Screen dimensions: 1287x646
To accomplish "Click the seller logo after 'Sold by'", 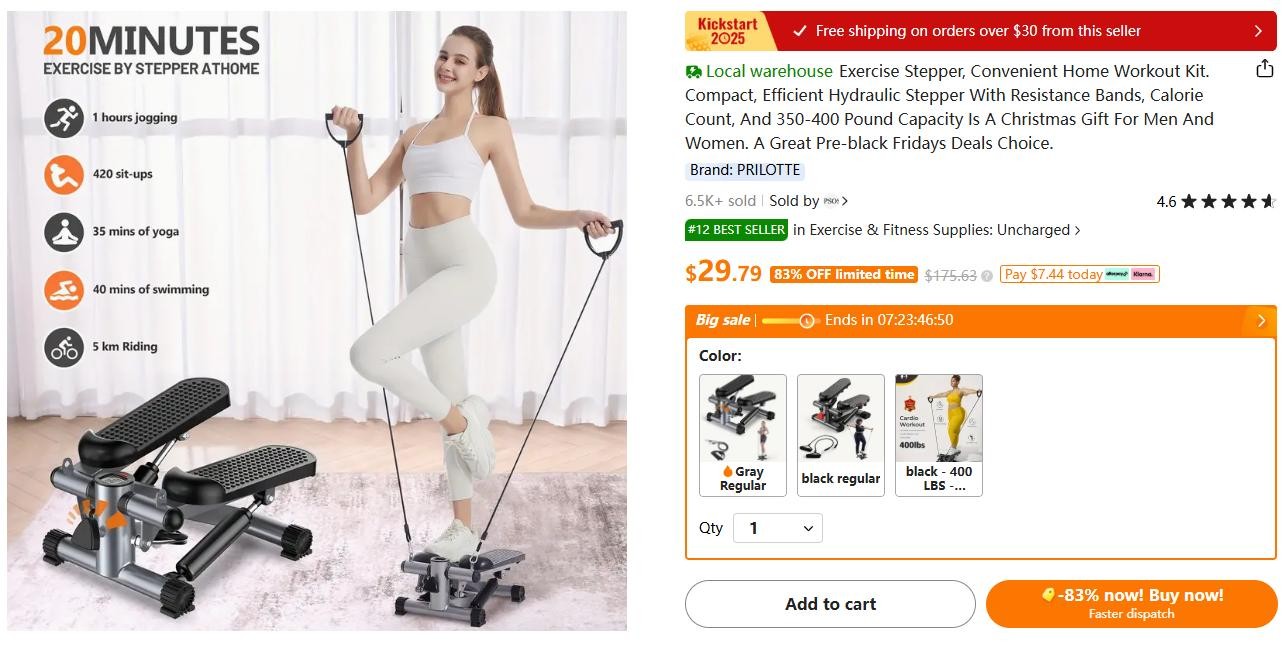I will [831, 201].
